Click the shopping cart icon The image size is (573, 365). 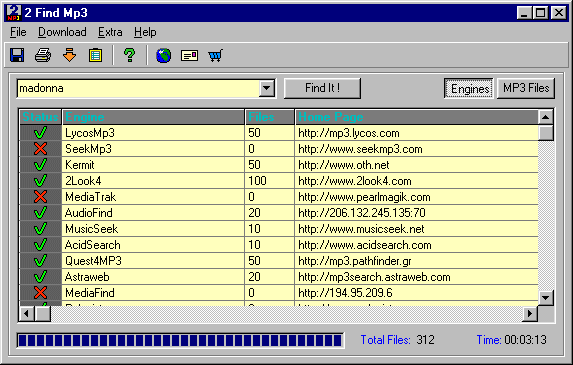(215, 56)
